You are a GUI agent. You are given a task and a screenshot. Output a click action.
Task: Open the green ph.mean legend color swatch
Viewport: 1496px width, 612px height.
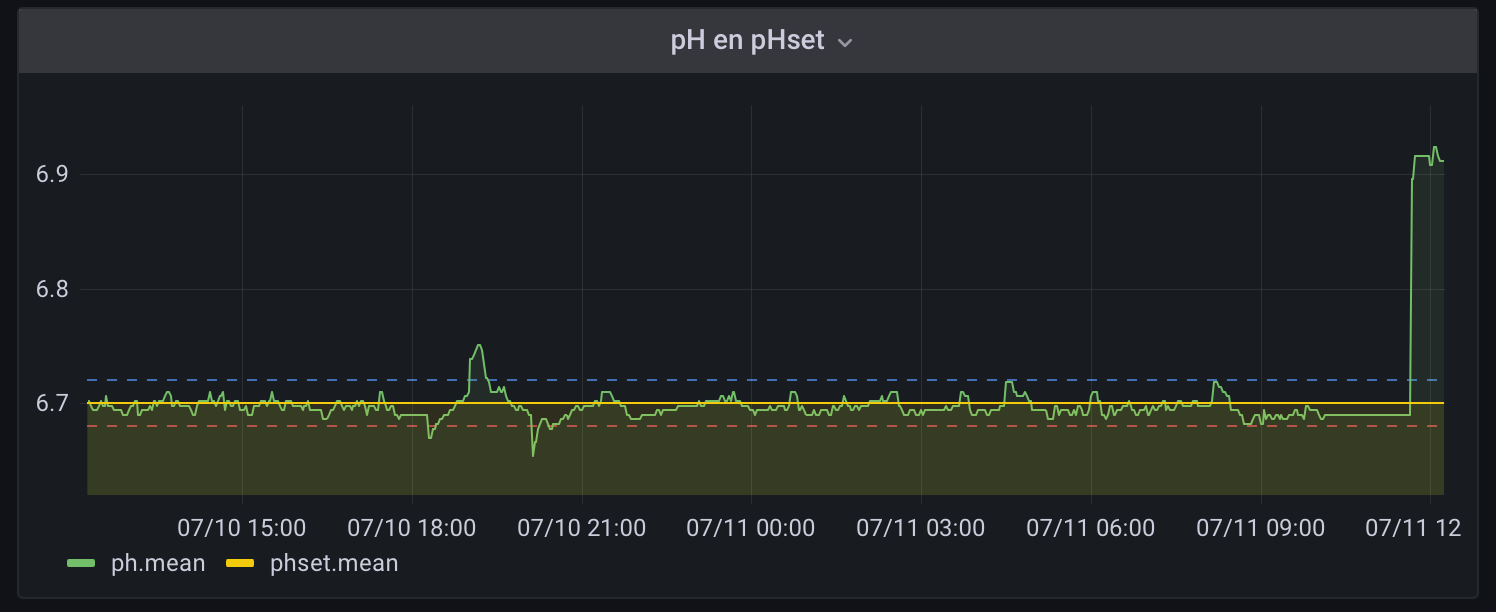pos(81,564)
